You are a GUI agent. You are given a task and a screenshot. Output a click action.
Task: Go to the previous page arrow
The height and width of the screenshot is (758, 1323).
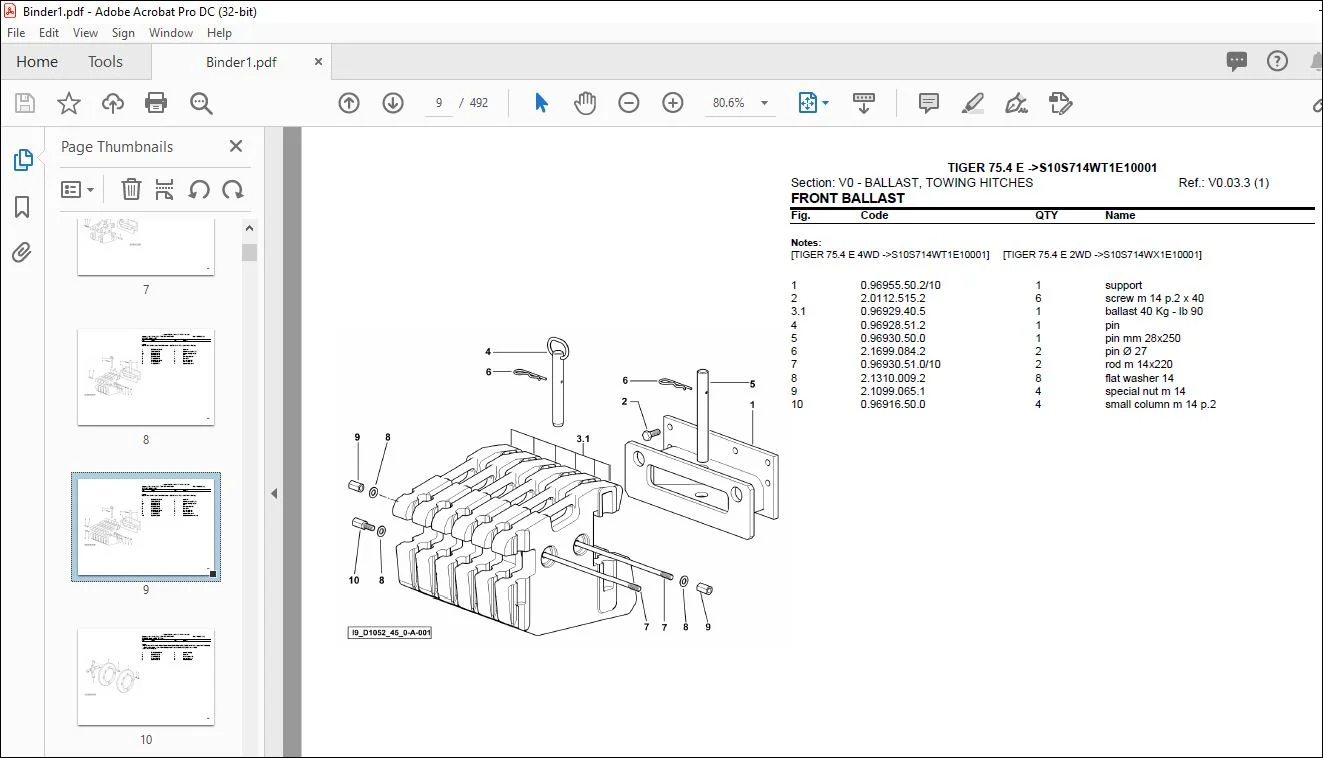[x=349, y=103]
